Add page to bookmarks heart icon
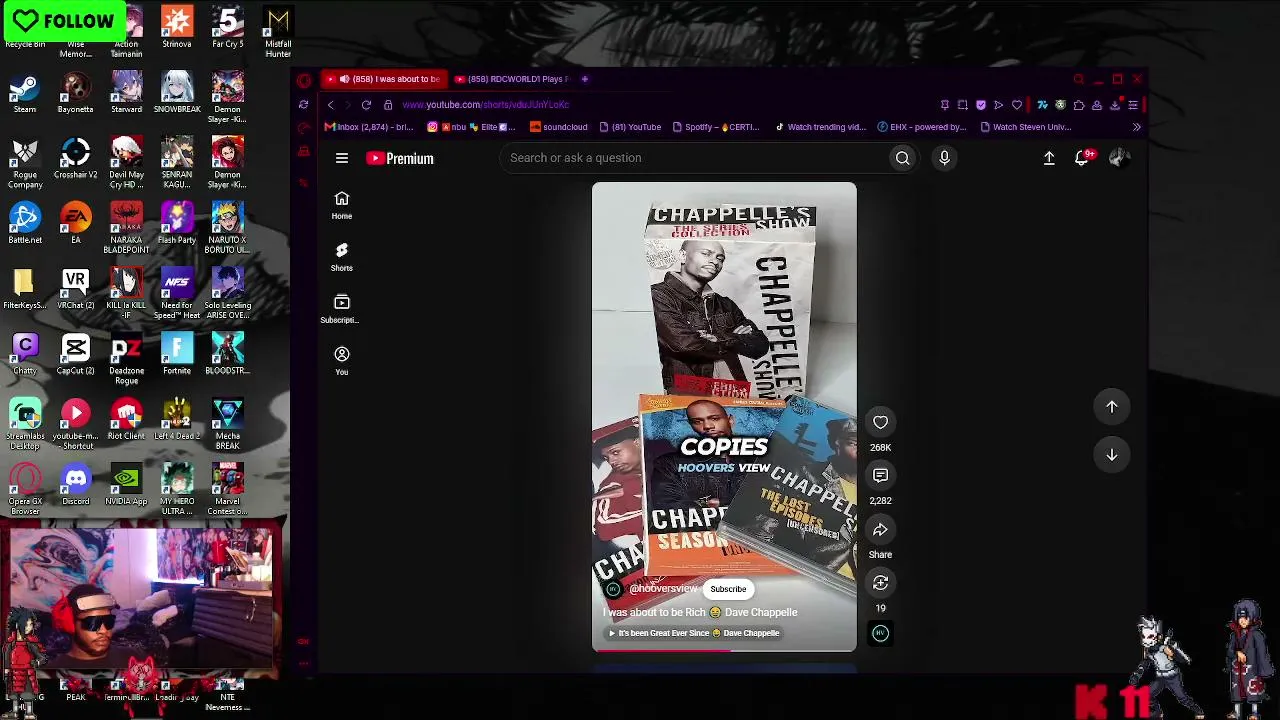The width and height of the screenshot is (1280, 720). tap(1017, 105)
